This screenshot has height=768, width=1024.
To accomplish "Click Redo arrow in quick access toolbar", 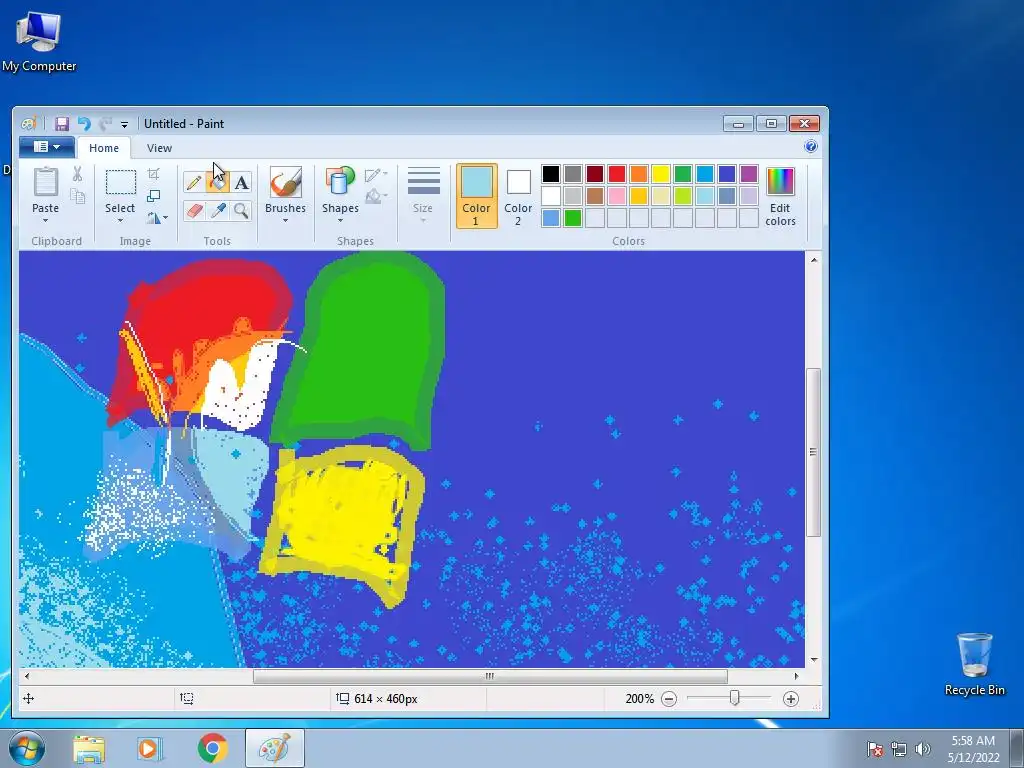I will click(105, 123).
